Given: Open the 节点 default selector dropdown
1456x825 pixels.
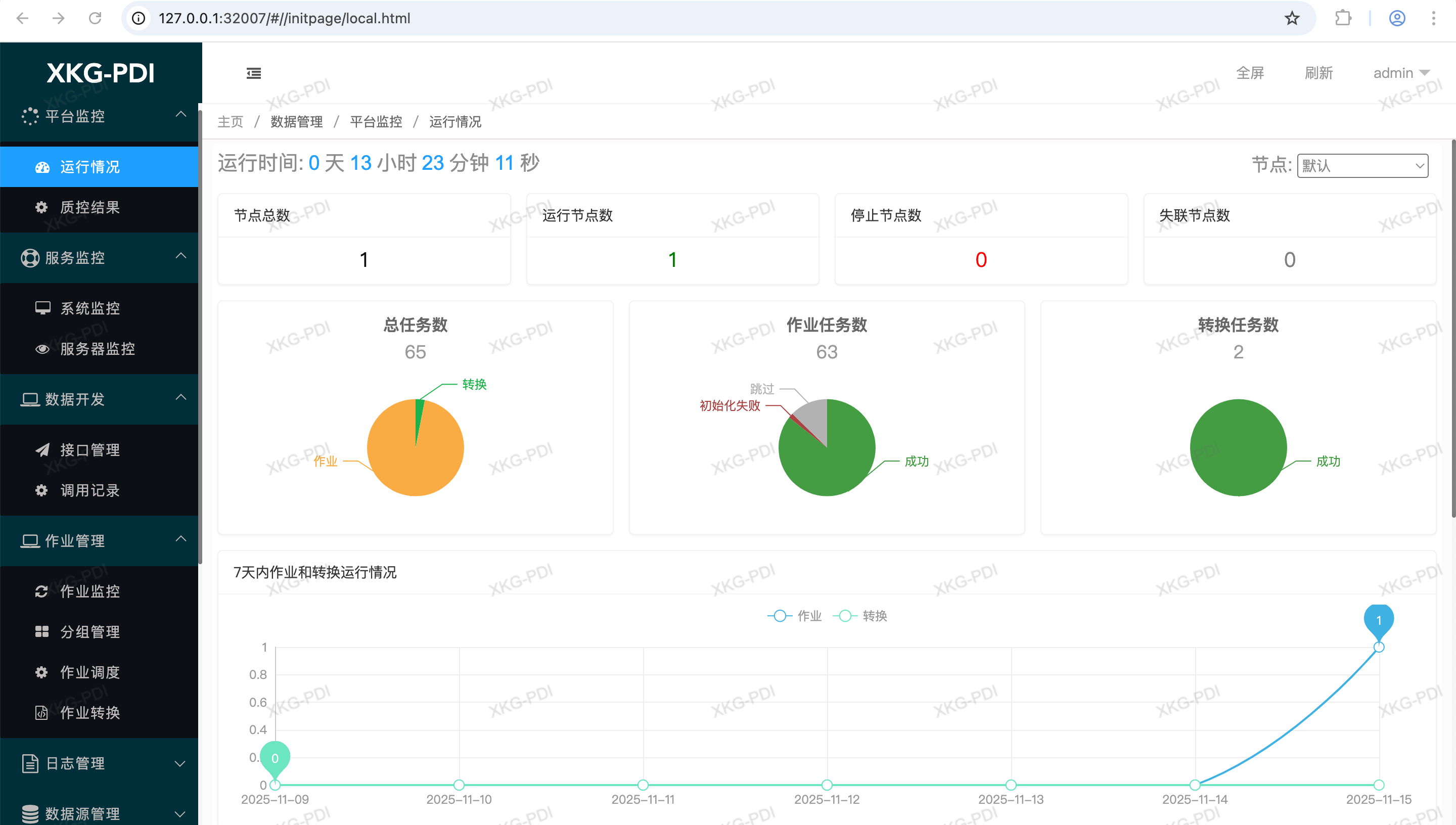Looking at the screenshot, I should (1362, 165).
